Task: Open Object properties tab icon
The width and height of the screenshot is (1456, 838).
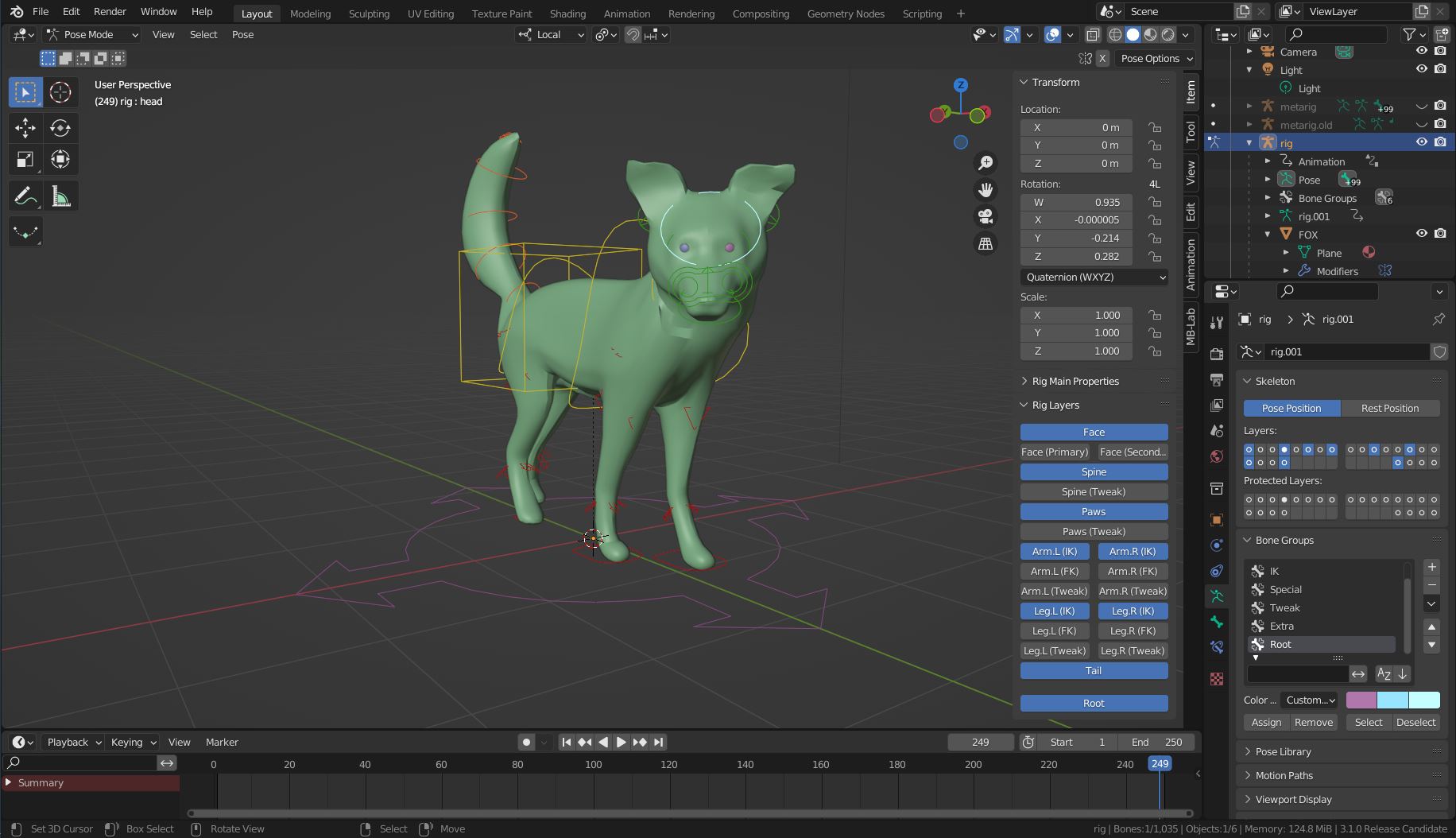Action: [1217, 519]
